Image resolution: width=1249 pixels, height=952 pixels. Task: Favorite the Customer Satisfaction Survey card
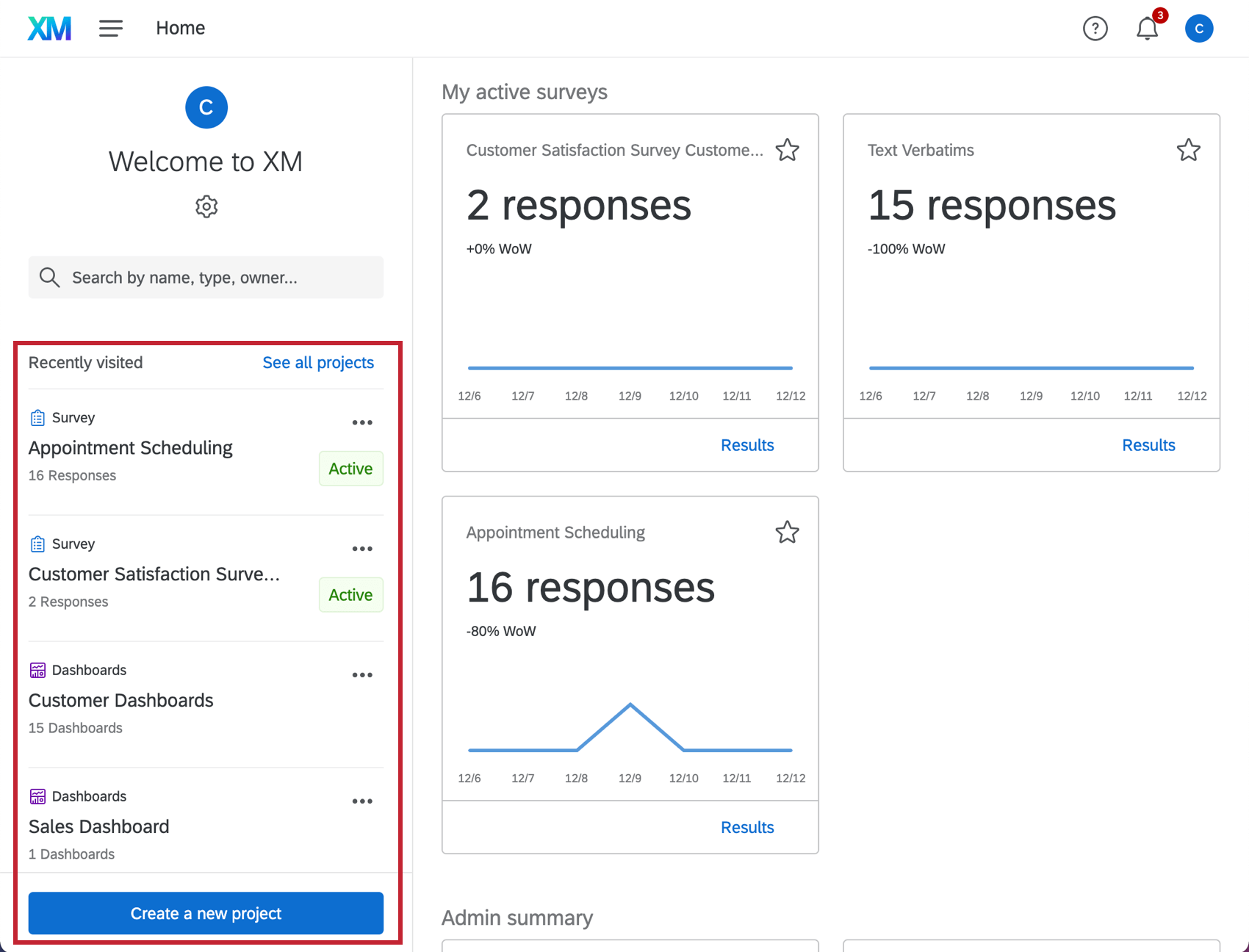point(787,150)
